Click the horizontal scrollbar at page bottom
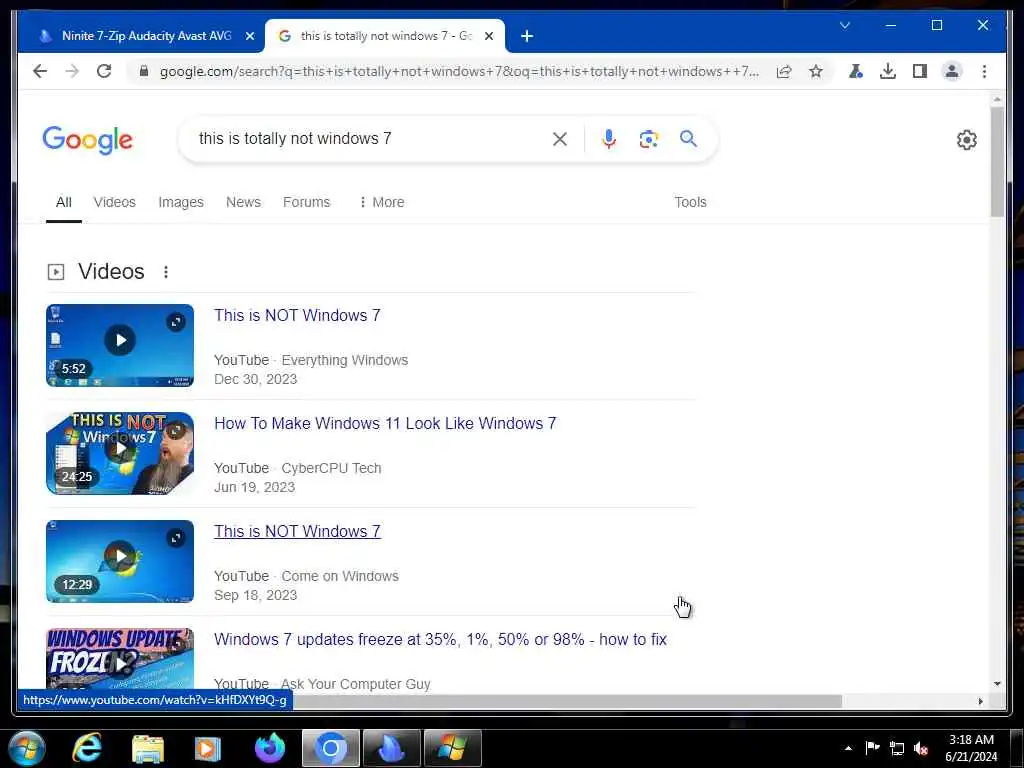 coord(567,701)
